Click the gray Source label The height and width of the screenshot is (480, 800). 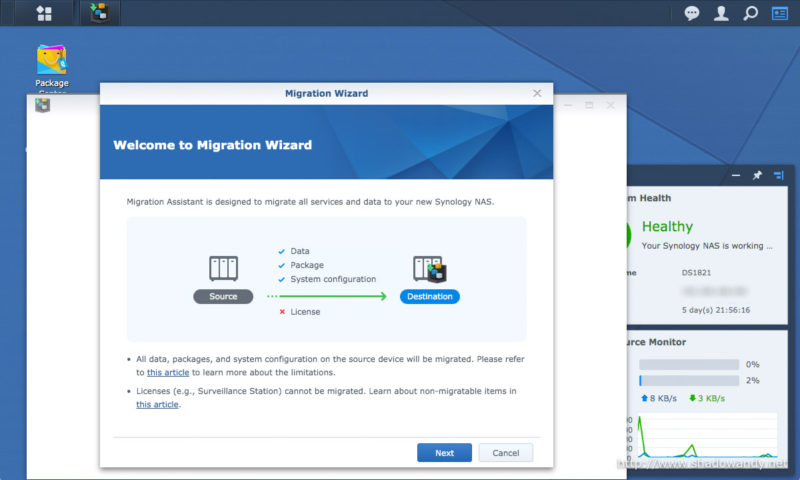pyautogui.click(x=223, y=296)
